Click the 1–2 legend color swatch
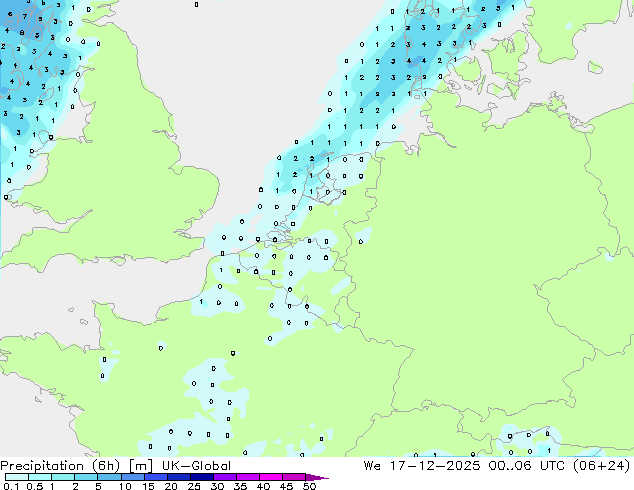Viewport: 634px width, 490px height. tap(63, 477)
